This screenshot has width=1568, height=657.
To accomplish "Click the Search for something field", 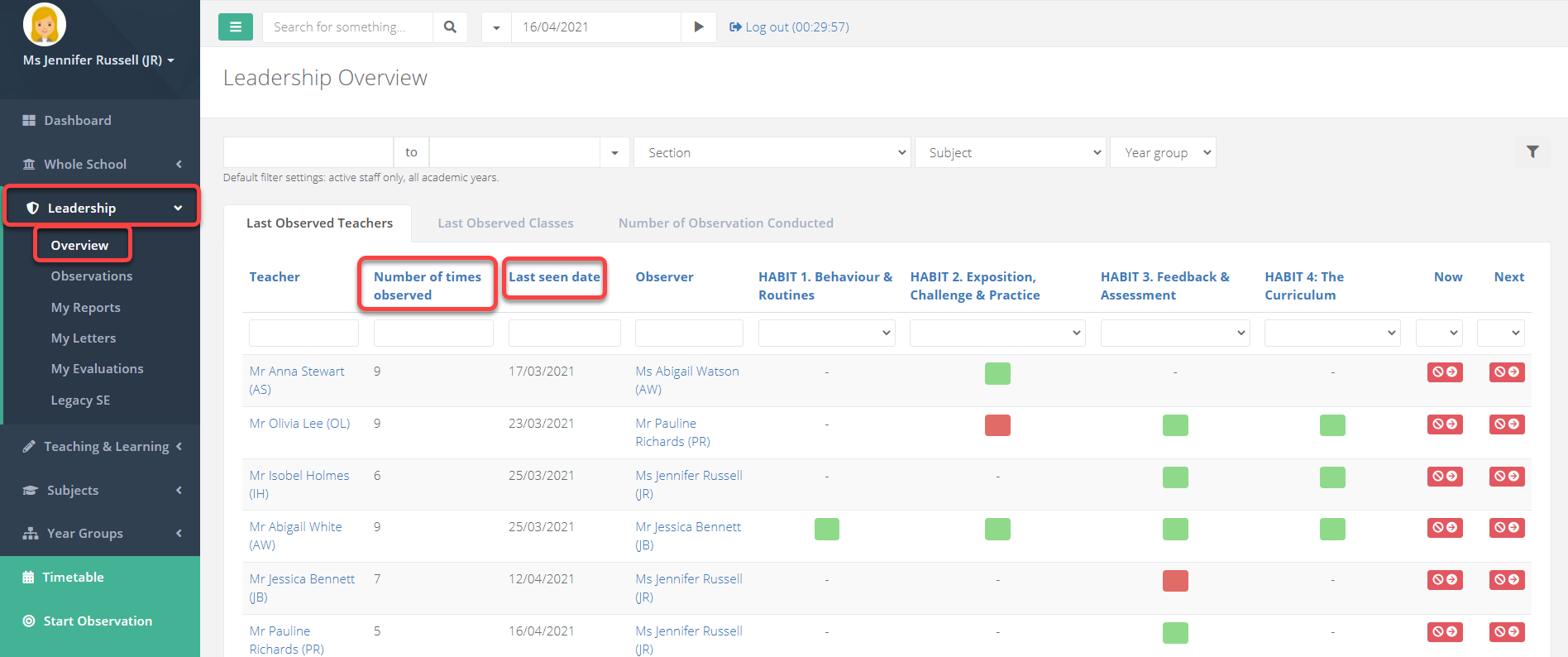I will click(347, 26).
